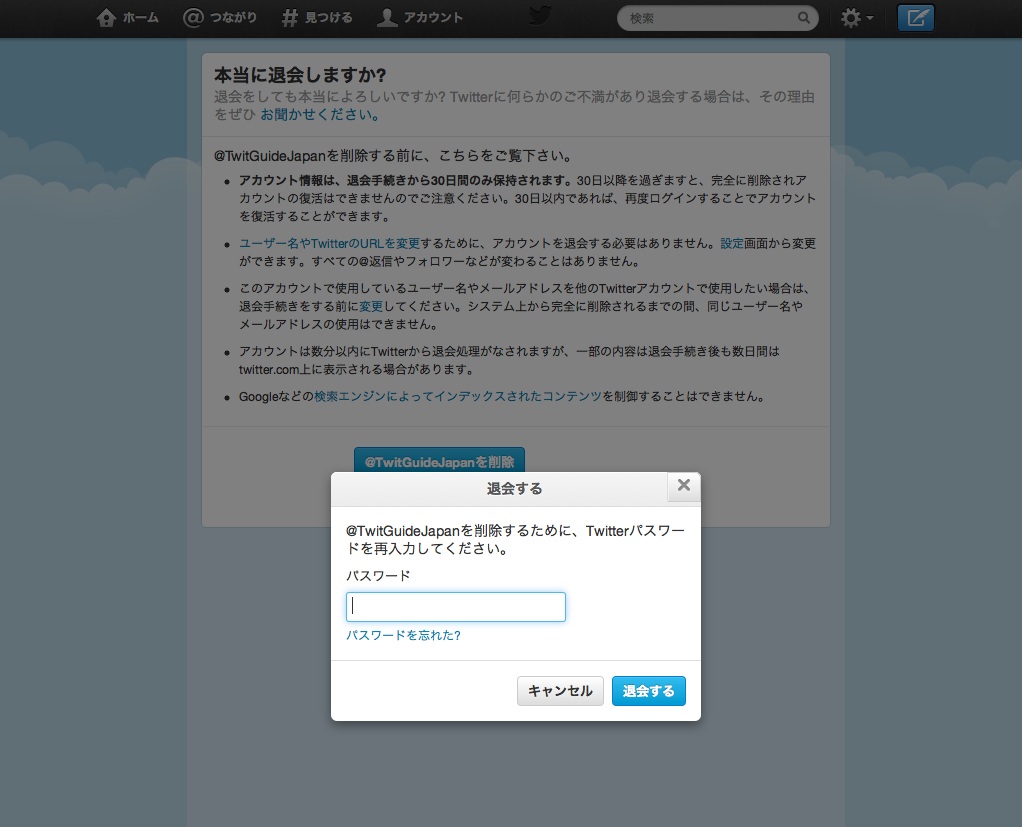Screen dimensions: 1022x827
Task: Click the 変更 link in third bullet
Action: coord(371,306)
